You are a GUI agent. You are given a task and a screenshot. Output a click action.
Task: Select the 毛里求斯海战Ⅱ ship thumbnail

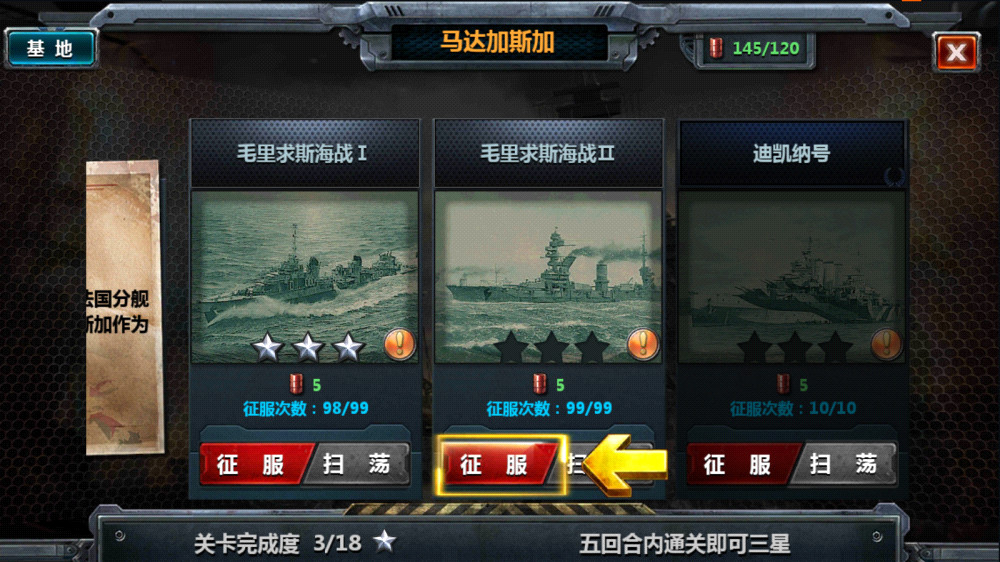pos(548,277)
